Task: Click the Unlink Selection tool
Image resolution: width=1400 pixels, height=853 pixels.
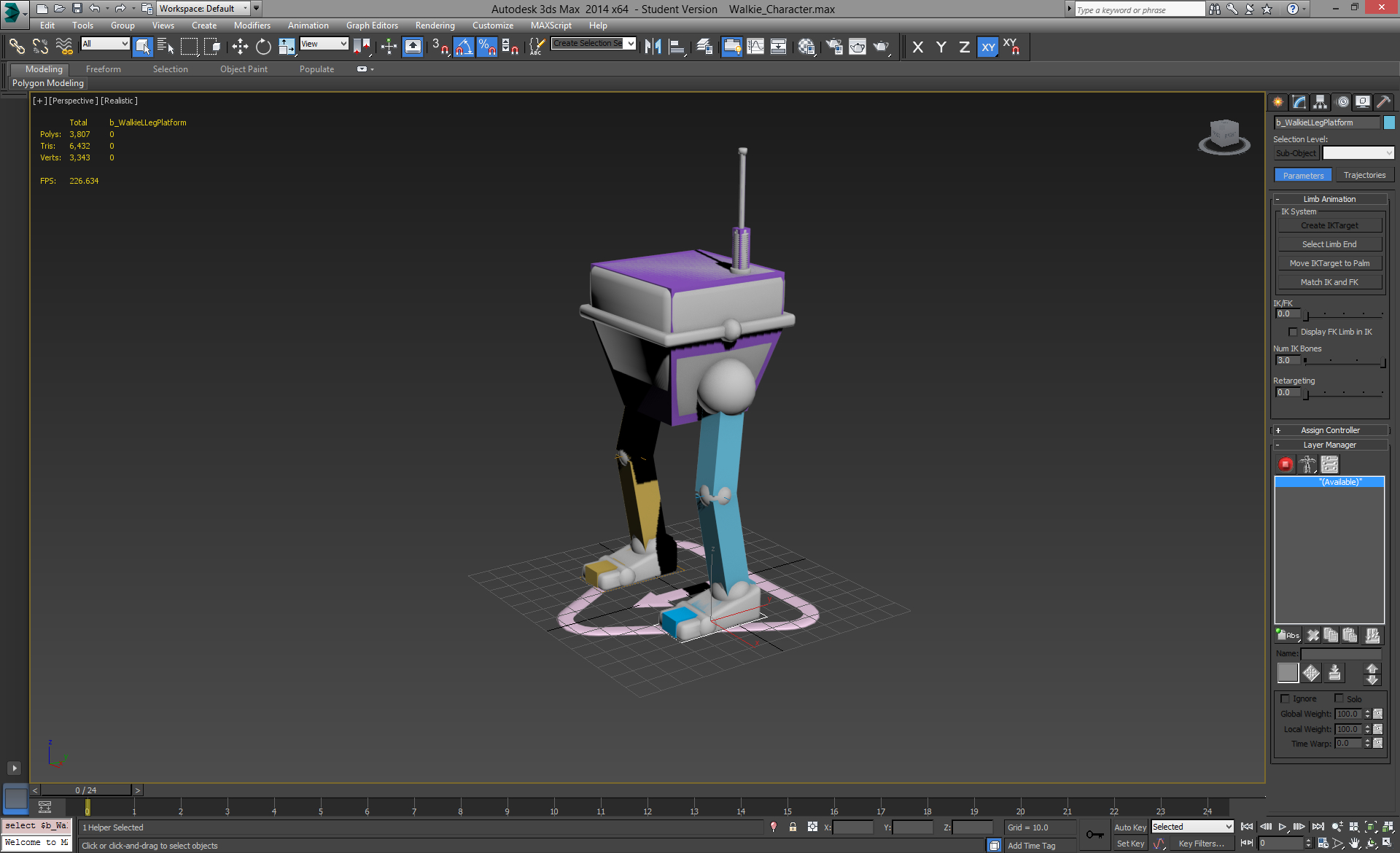Action: pyautogui.click(x=40, y=47)
